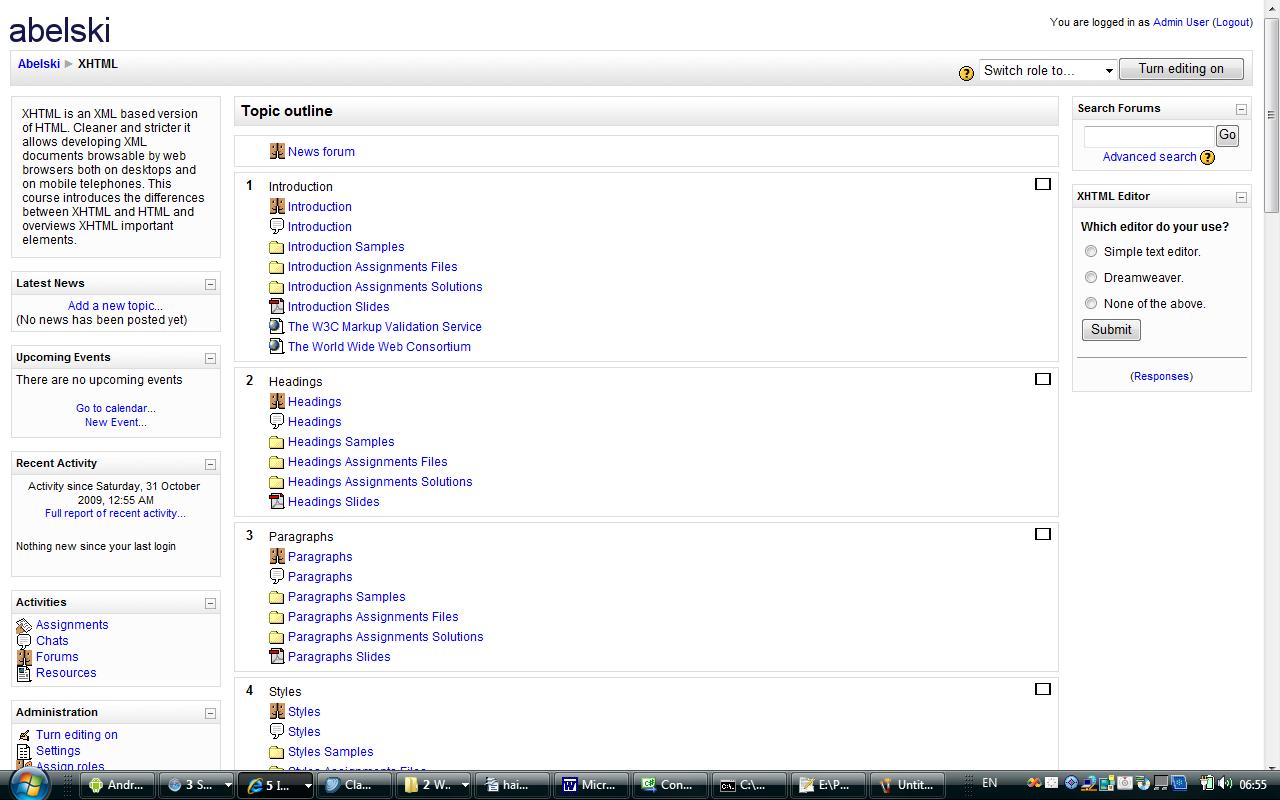The height and width of the screenshot is (800, 1280).
Task: Click the Go search button
Action: click(1227, 135)
